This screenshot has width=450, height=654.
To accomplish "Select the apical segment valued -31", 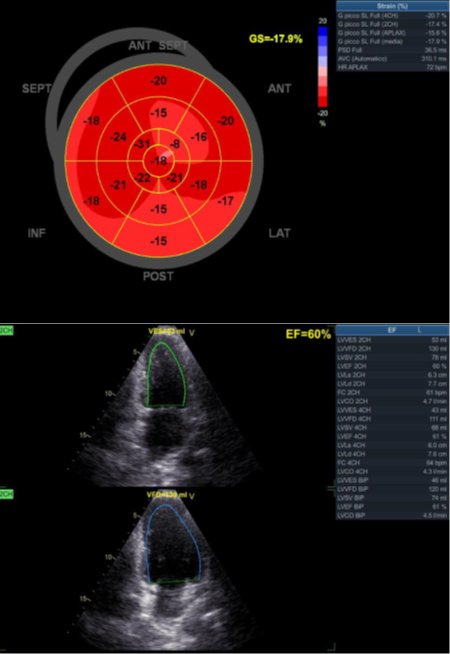I will click(x=143, y=144).
